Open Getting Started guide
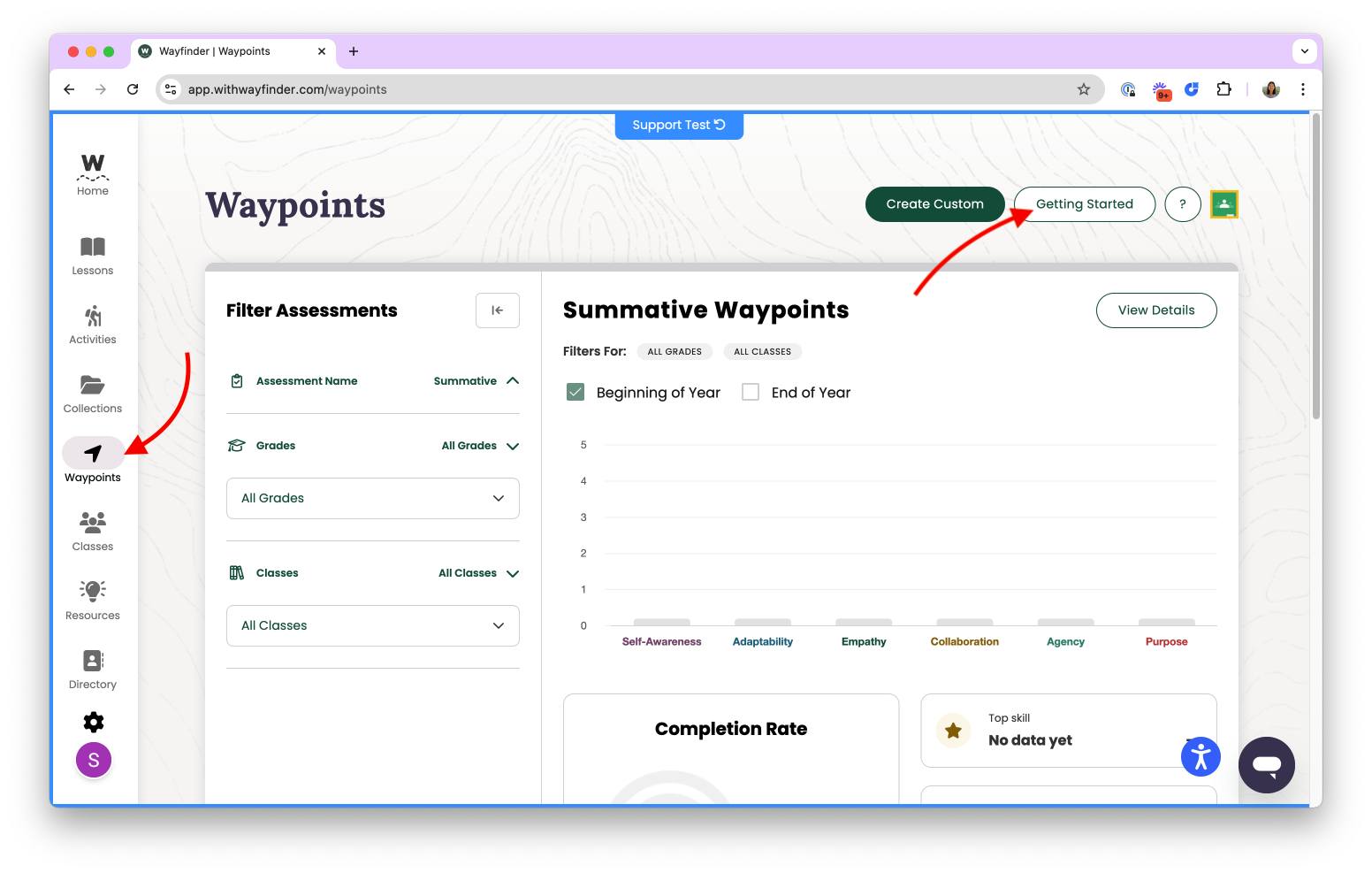The height and width of the screenshot is (873, 1372). 1084,203
